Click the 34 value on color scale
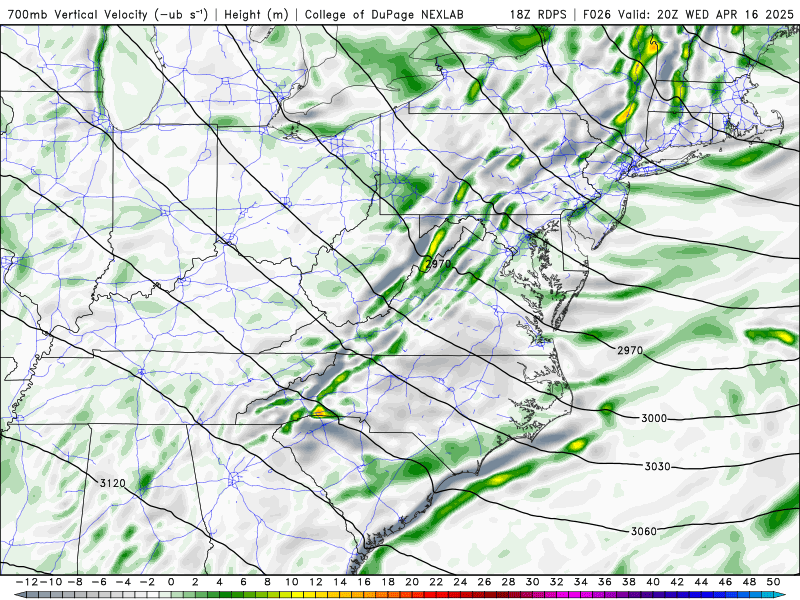The image size is (800, 600). pyautogui.click(x=581, y=582)
